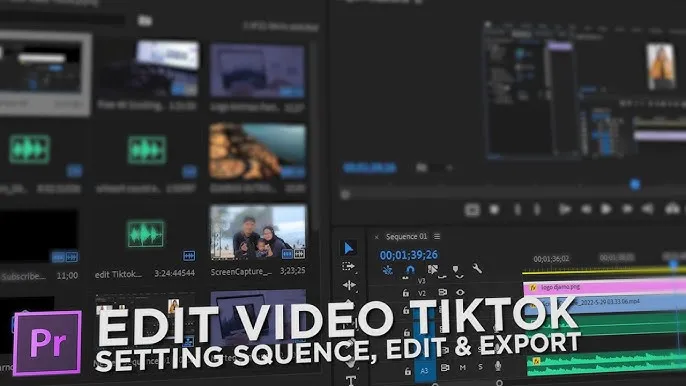Click insert sequences as nests icon

click(x=388, y=270)
